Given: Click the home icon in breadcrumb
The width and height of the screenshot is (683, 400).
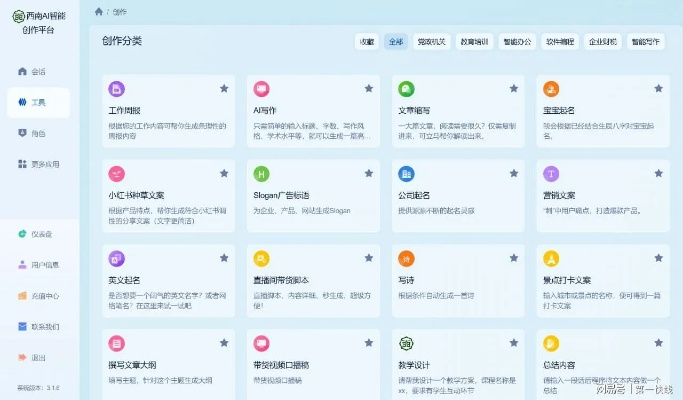Looking at the screenshot, I should (x=98, y=12).
